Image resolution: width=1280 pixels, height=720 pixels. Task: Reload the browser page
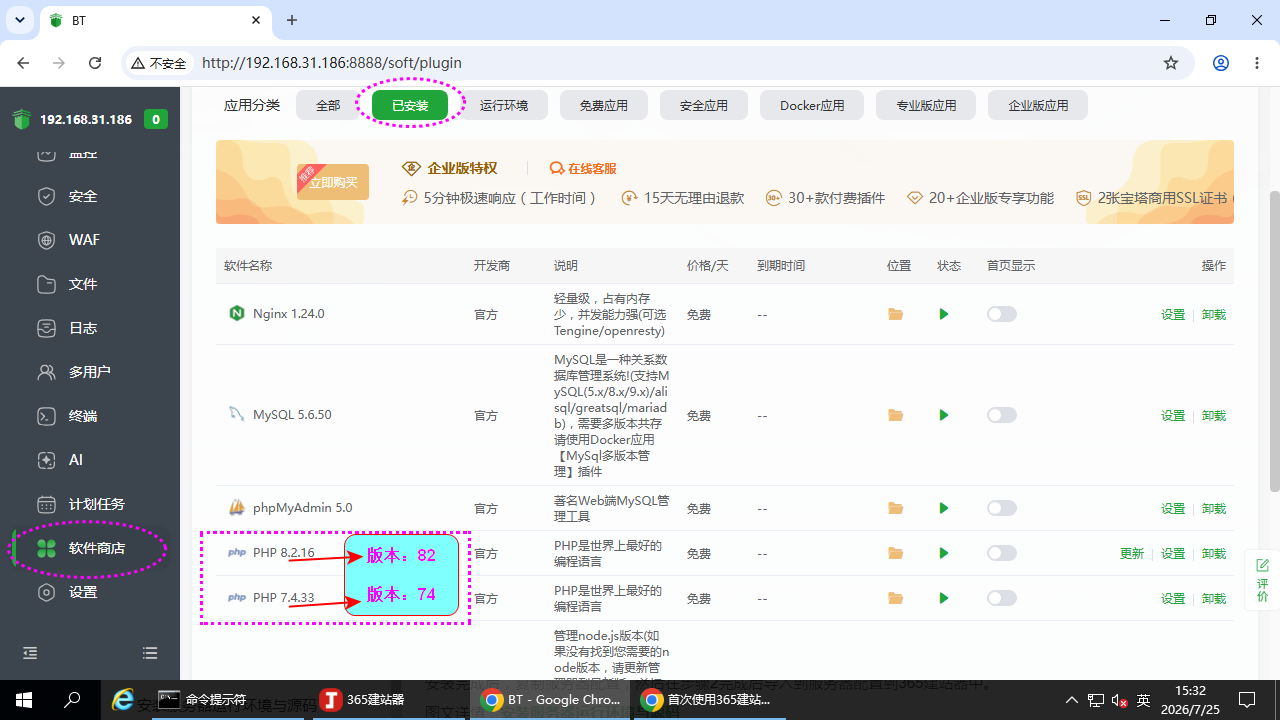pos(95,62)
